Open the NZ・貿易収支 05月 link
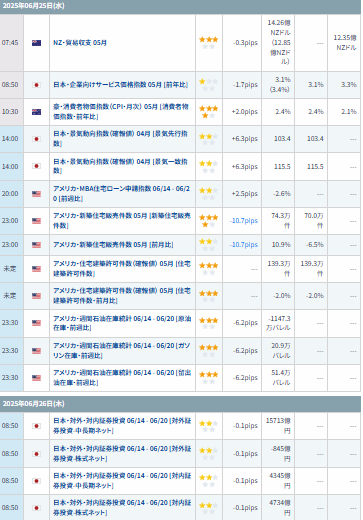 tap(80, 43)
